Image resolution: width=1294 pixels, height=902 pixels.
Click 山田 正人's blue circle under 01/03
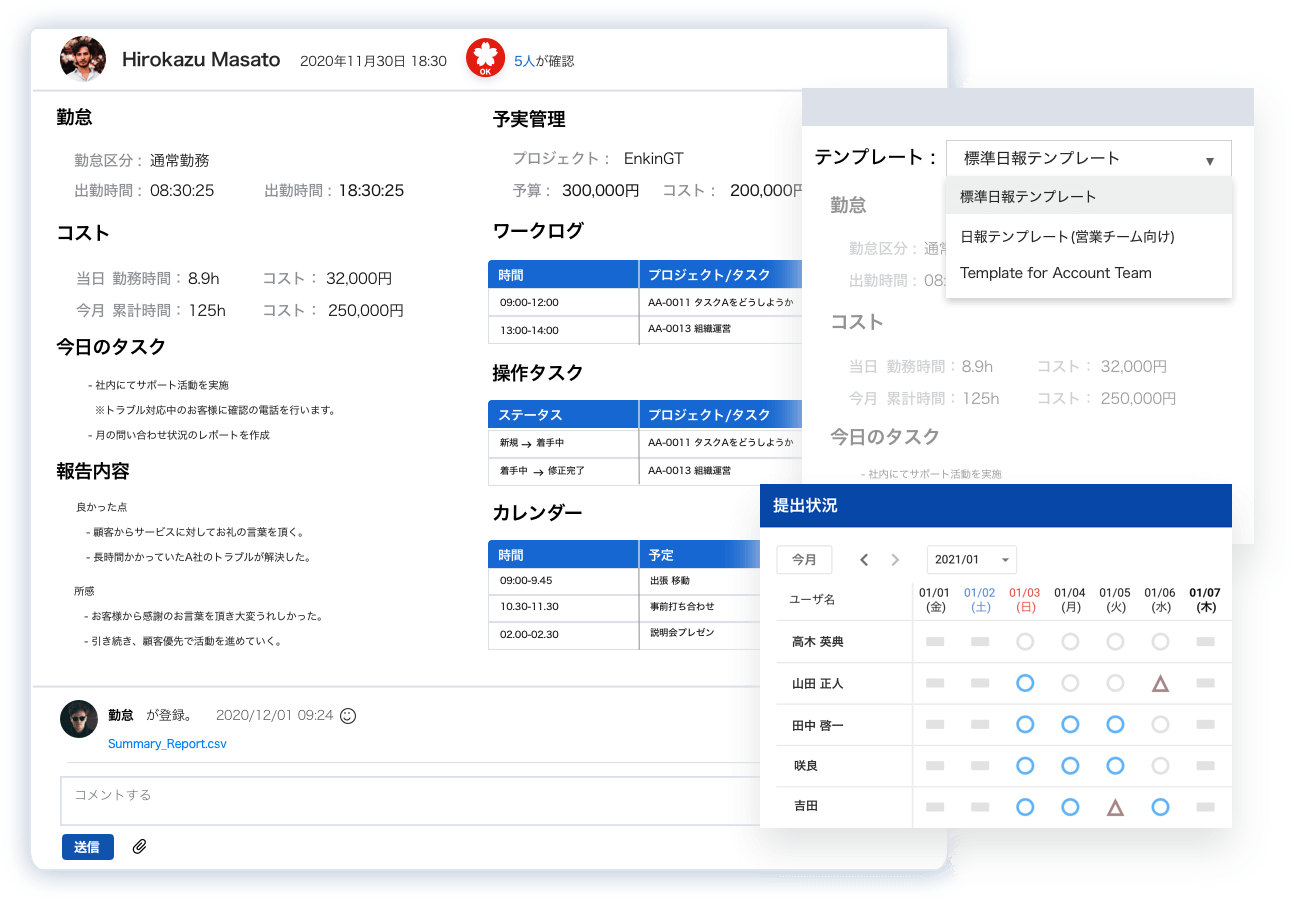click(x=1024, y=683)
